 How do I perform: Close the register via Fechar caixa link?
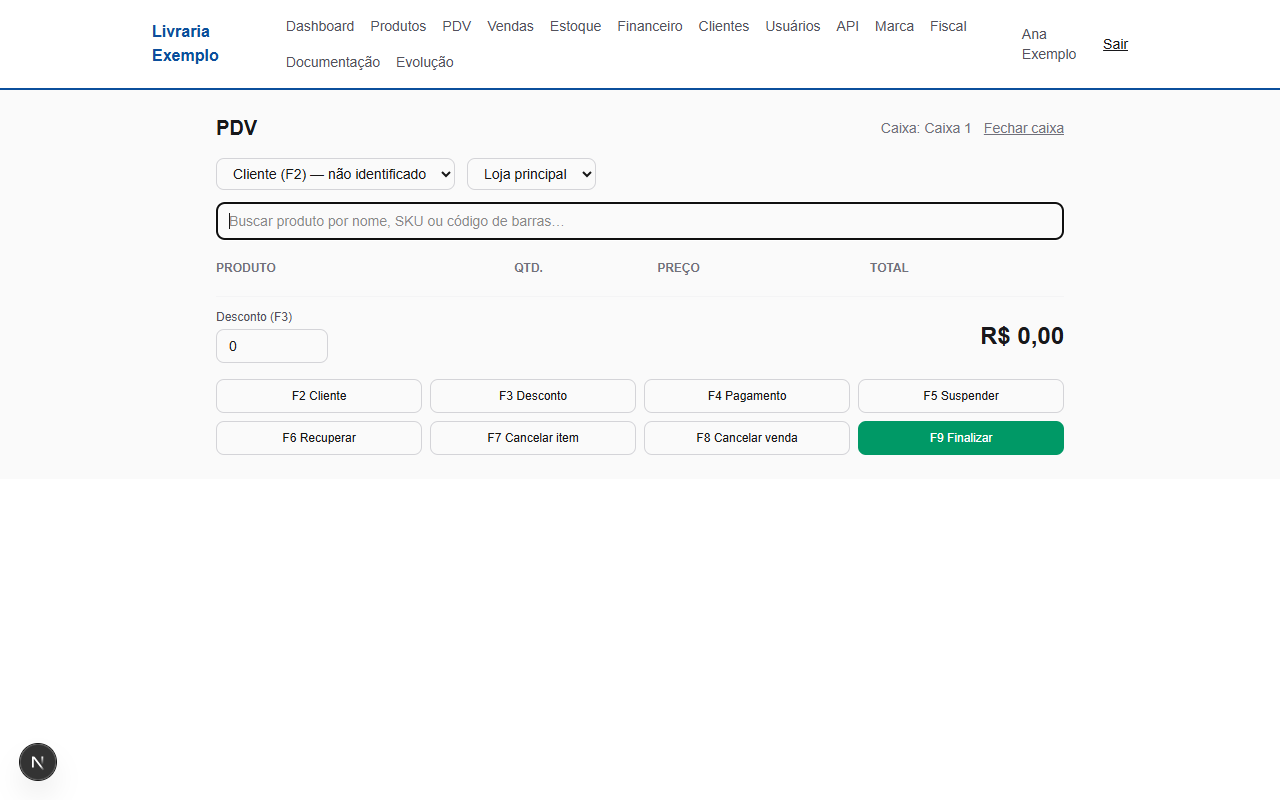[x=1024, y=128]
